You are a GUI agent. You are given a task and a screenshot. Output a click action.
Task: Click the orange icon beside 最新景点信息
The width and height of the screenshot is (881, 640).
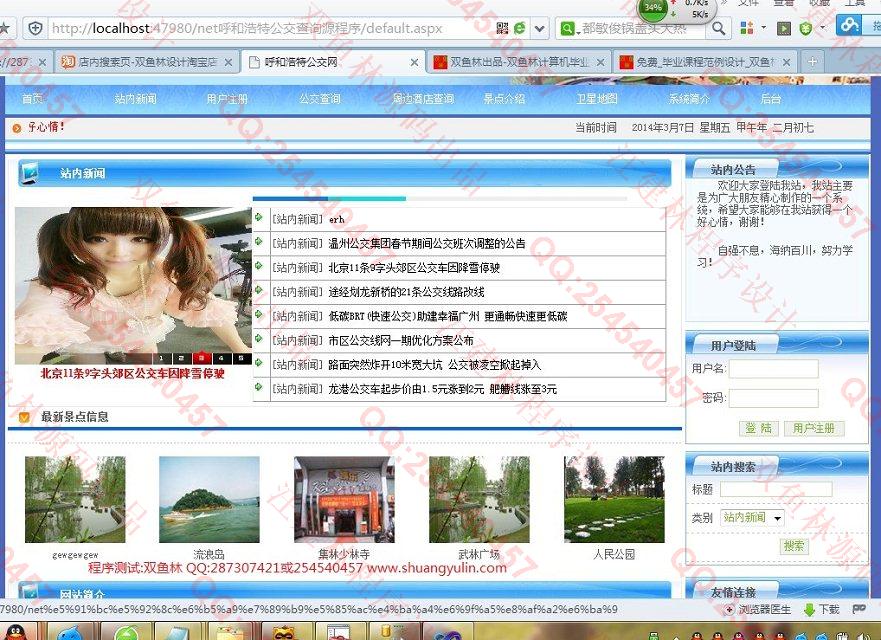(x=24, y=417)
